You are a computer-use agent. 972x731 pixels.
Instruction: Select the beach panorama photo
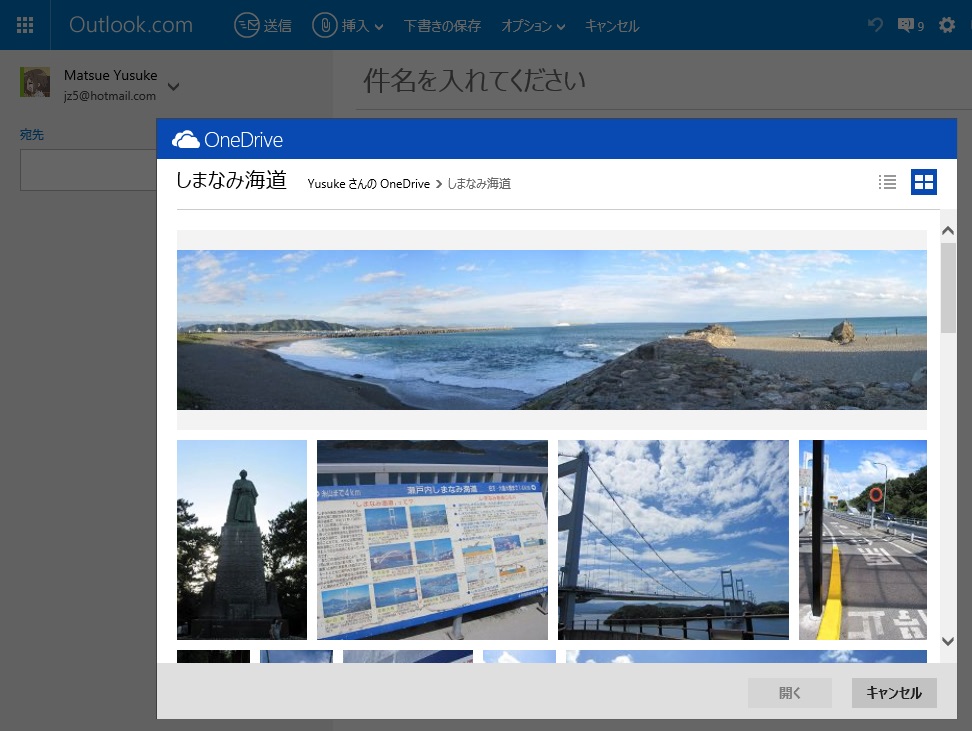(551, 329)
